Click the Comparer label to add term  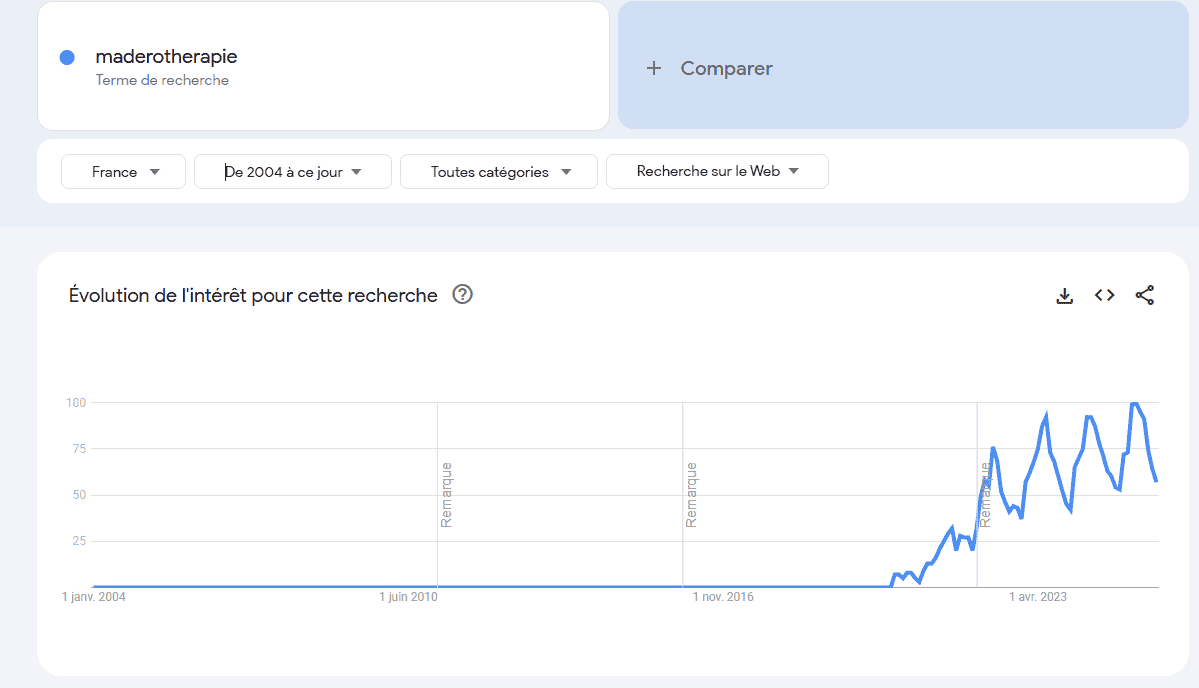point(726,68)
